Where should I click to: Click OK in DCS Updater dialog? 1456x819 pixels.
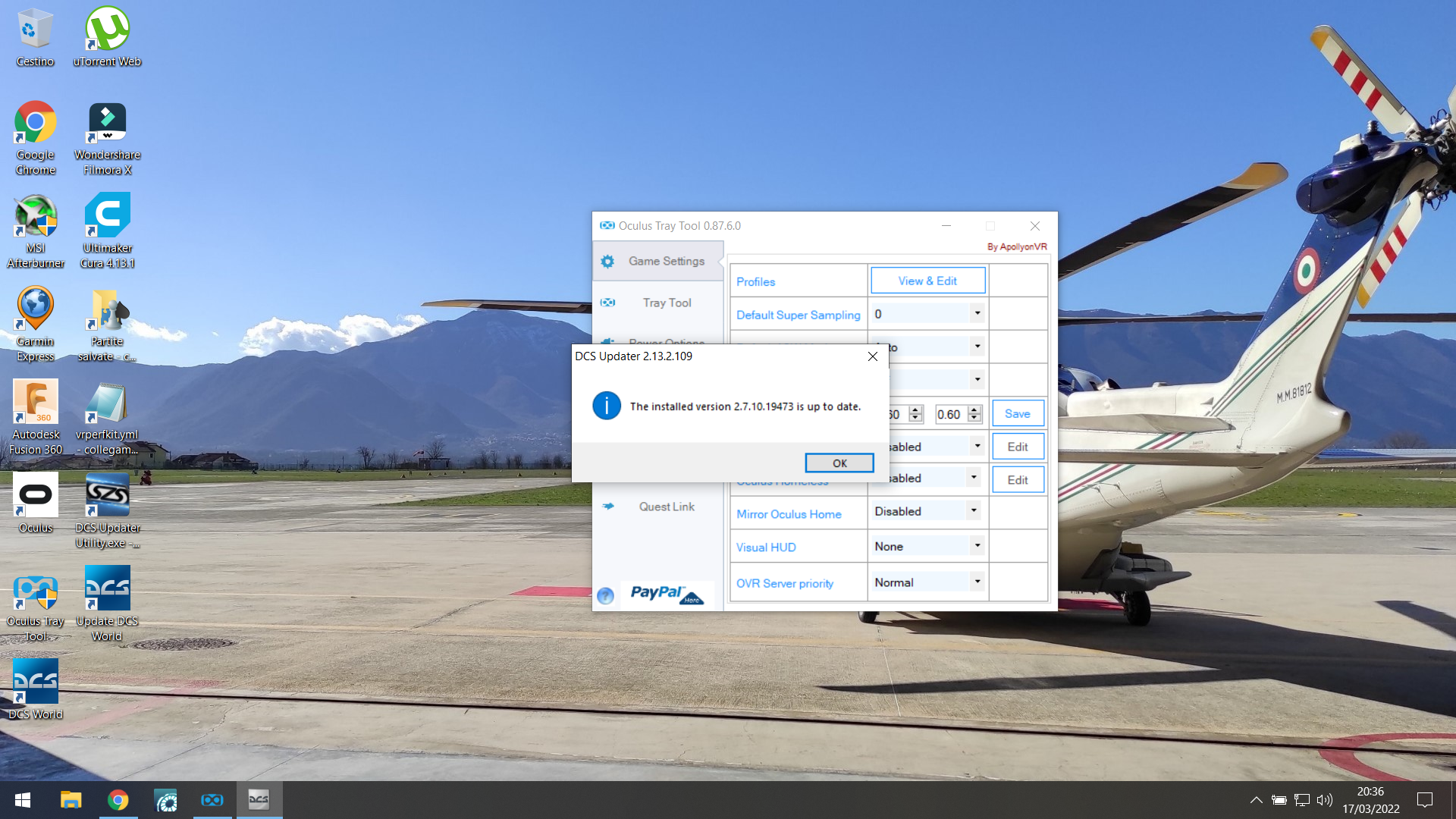(x=839, y=463)
